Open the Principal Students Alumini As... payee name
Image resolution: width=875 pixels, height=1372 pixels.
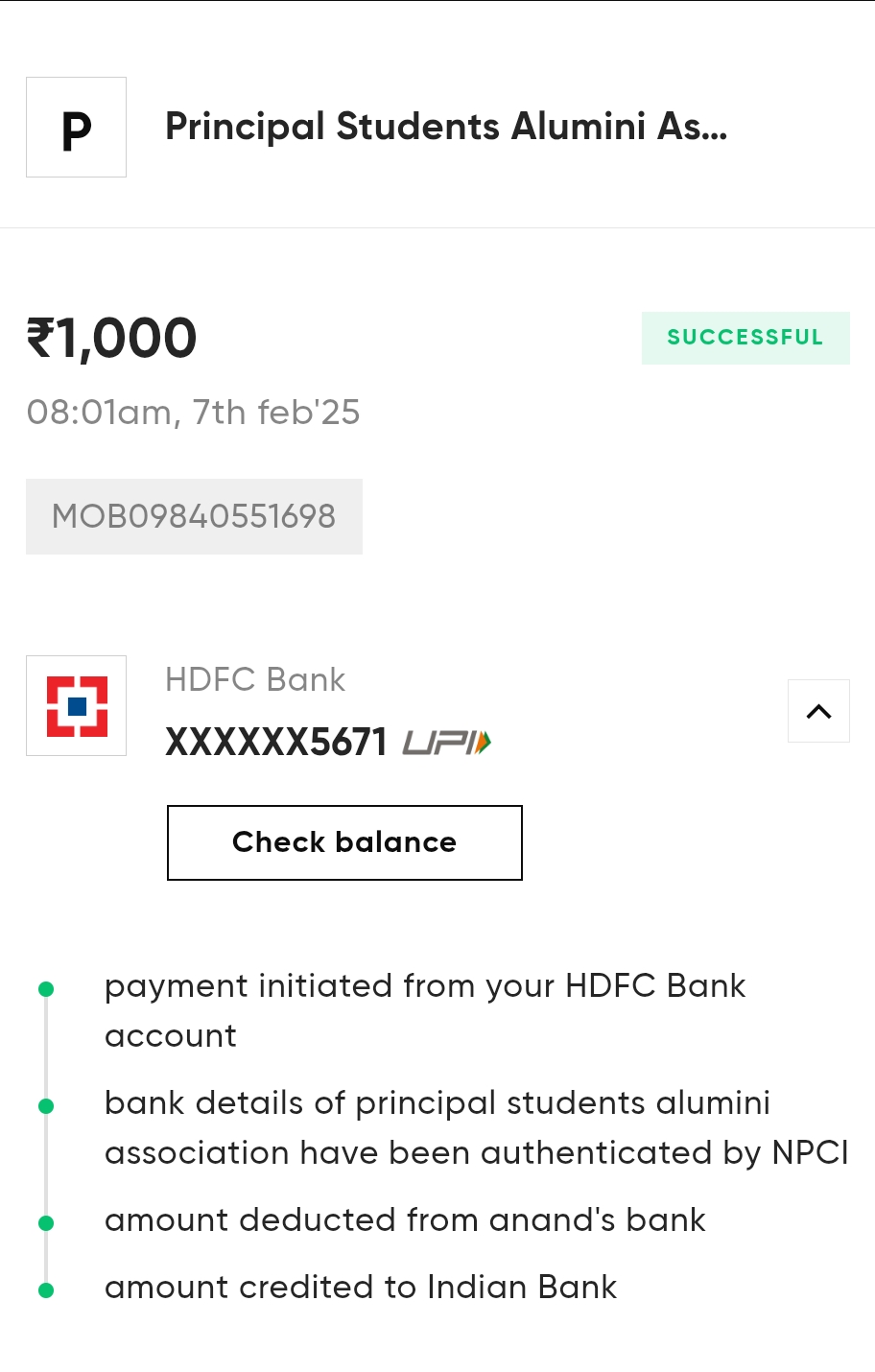pyautogui.click(x=446, y=128)
